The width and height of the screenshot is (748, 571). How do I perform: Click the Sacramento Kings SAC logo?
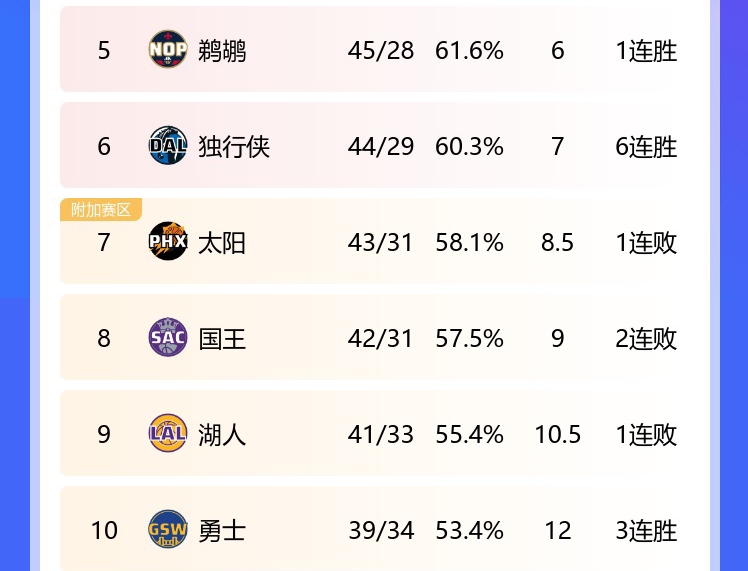click(x=167, y=338)
